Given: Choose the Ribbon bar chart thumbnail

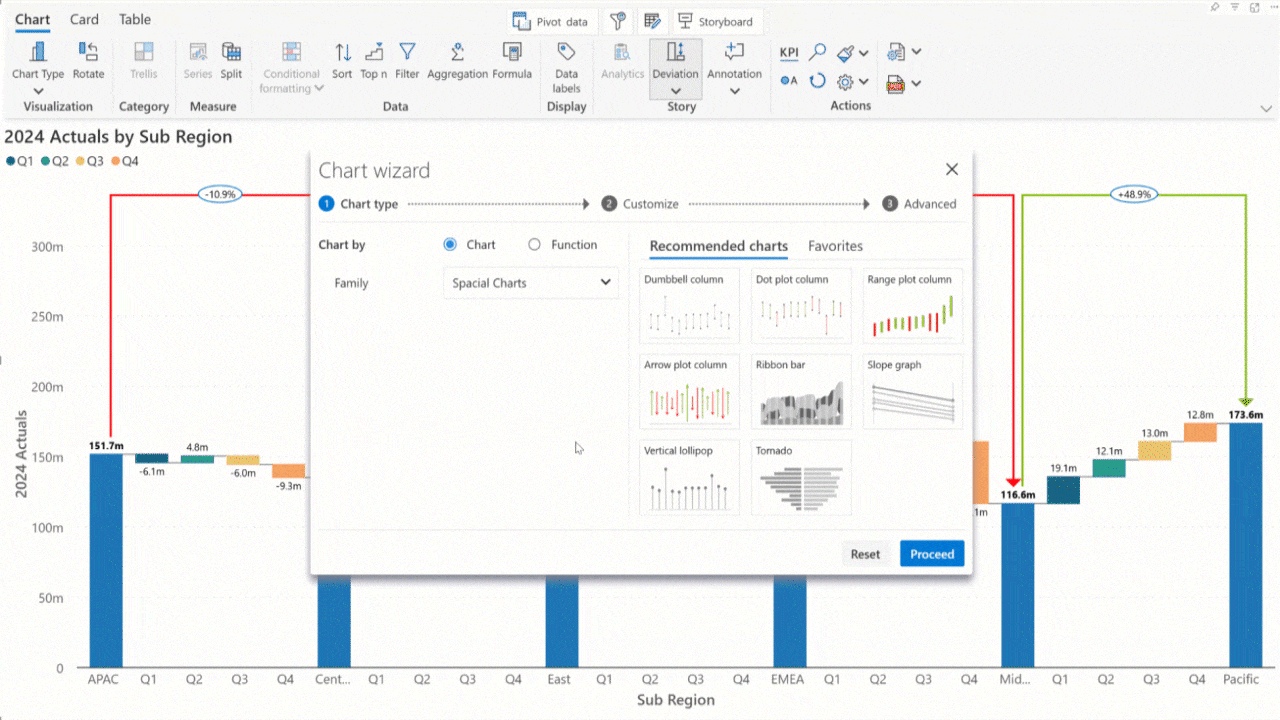Looking at the screenshot, I should 801,391.
